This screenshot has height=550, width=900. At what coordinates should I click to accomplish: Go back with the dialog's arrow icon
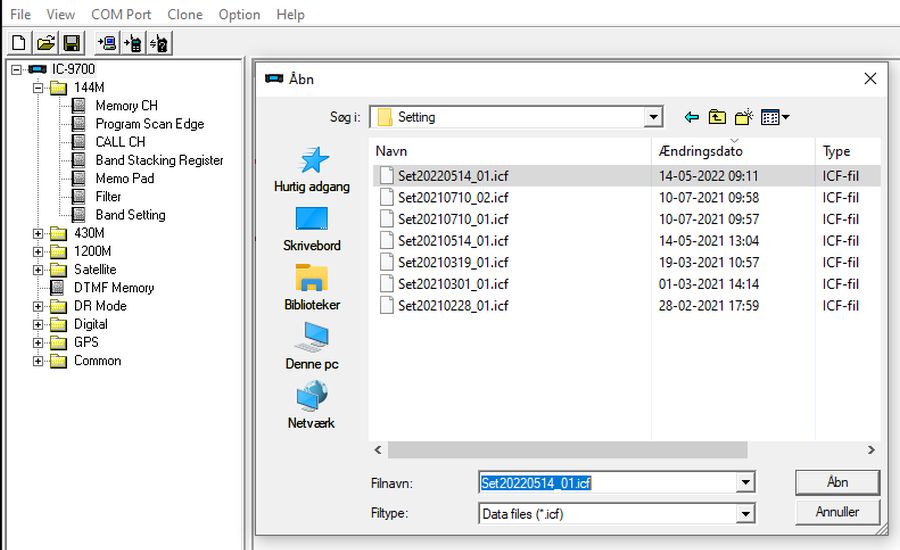point(691,117)
